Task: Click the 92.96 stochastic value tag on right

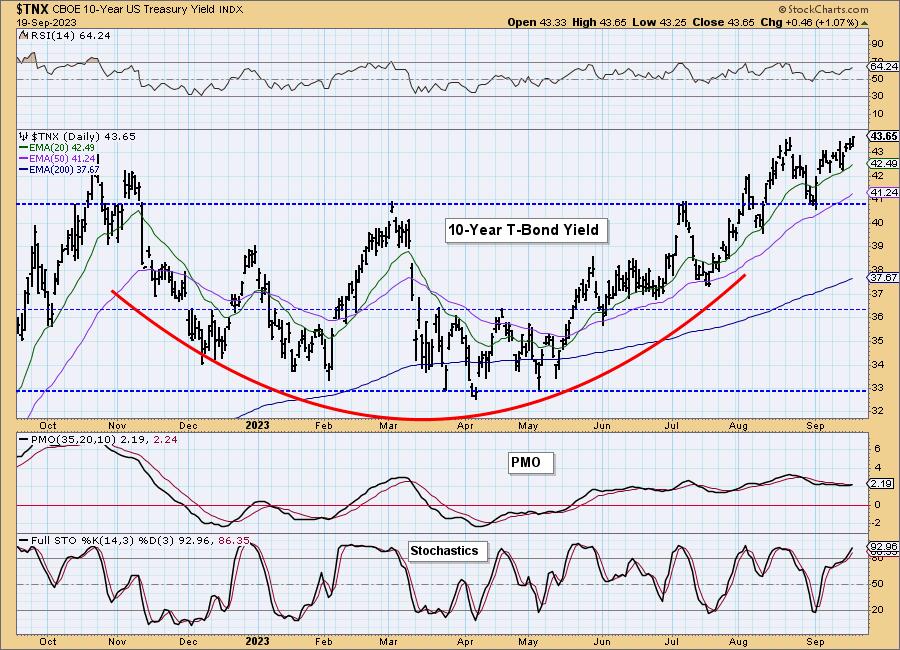Action: pos(884,546)
